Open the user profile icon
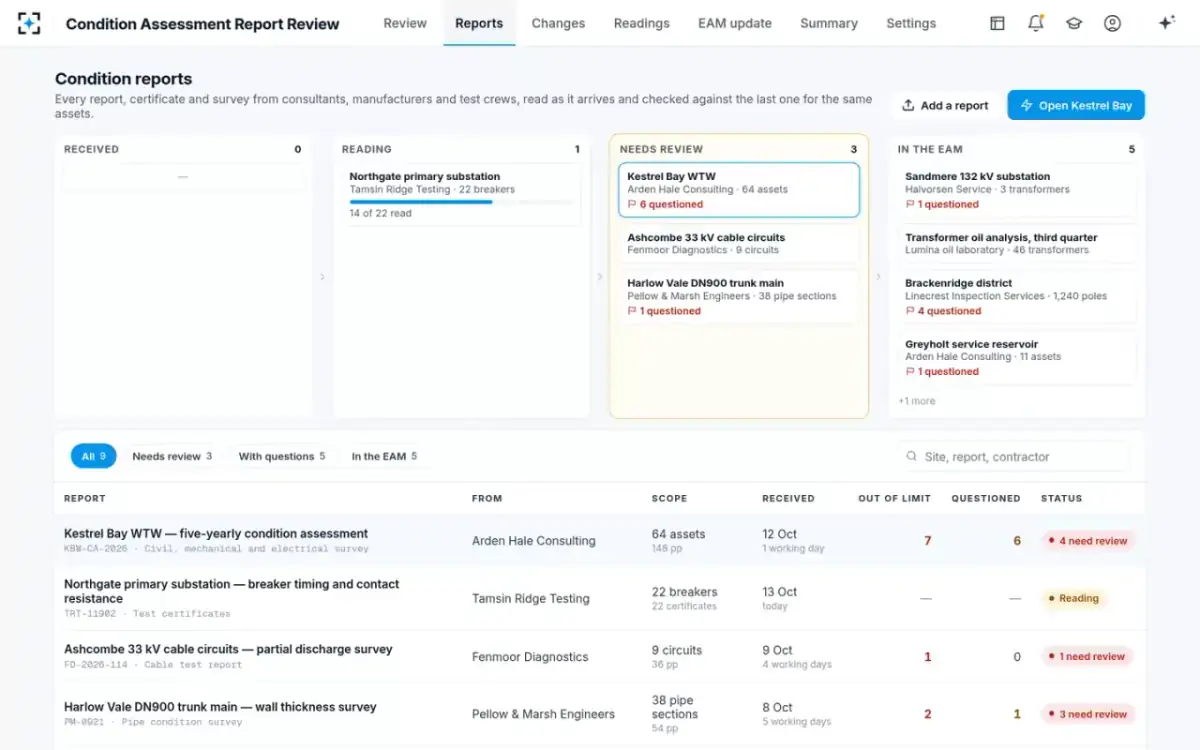The height and width of the screenshot is (750, 1200). point(1112,23)
